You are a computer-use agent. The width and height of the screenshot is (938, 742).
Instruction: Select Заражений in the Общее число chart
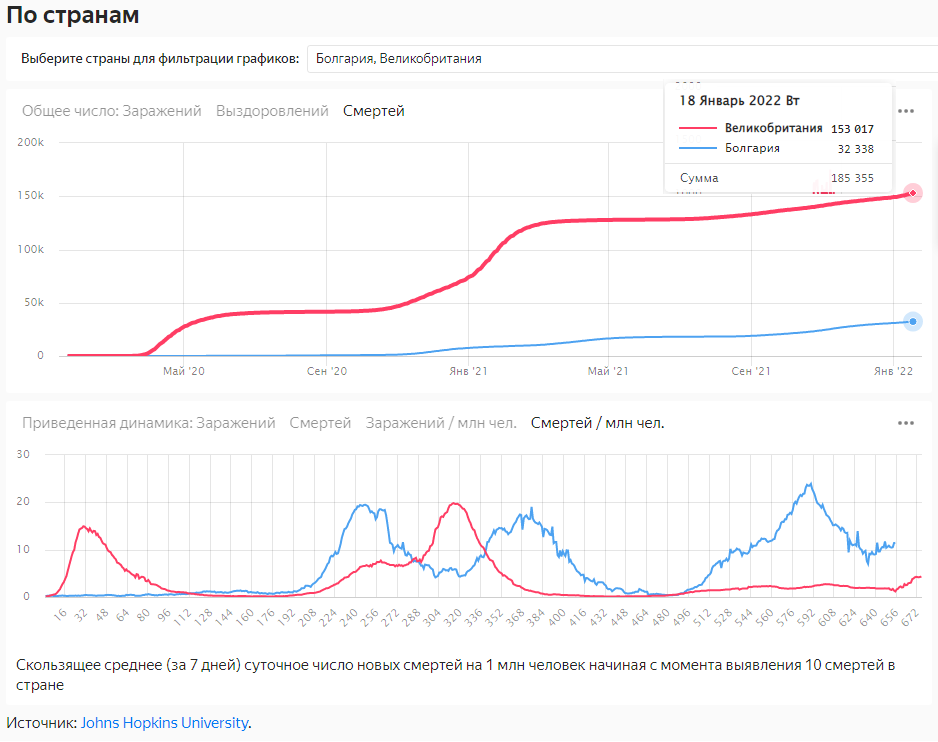pos(162,111)
